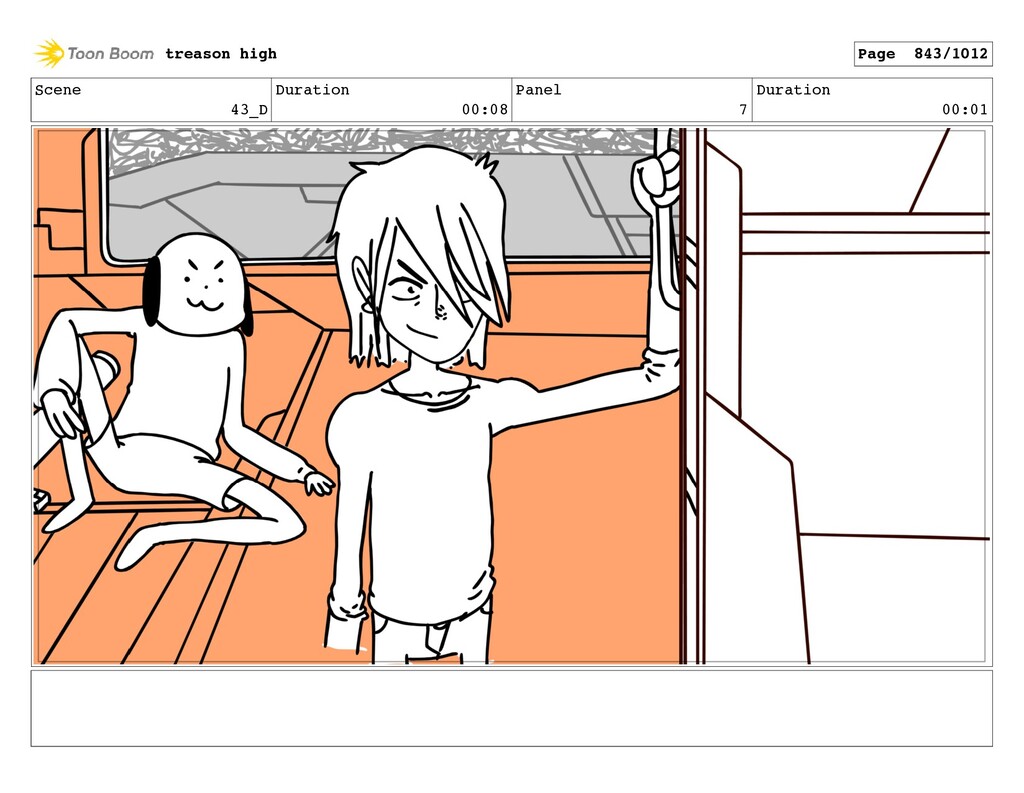Click the scene value 43_D

coord(249,110)
